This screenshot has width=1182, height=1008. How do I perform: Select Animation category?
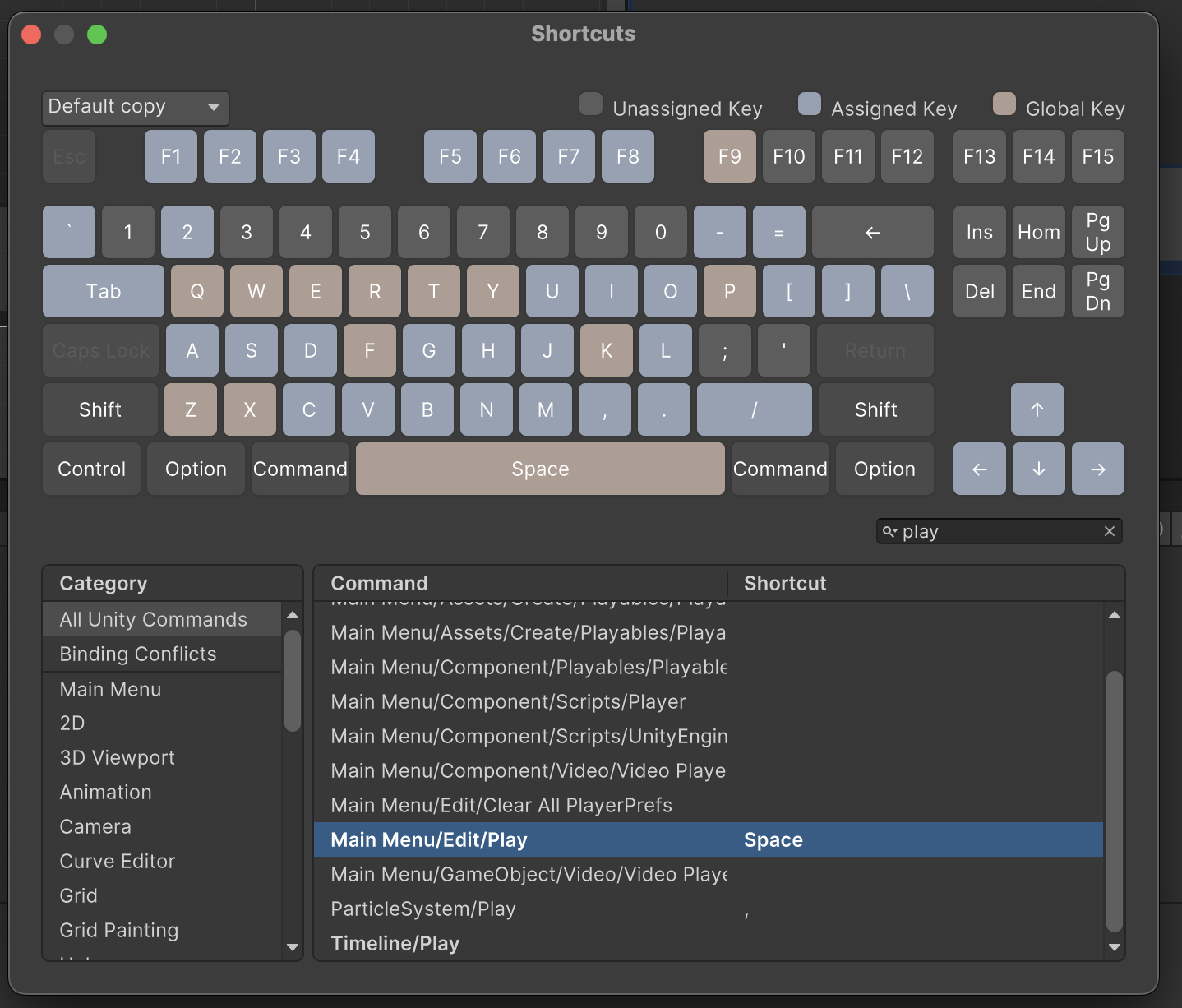(x=162, y=792)
